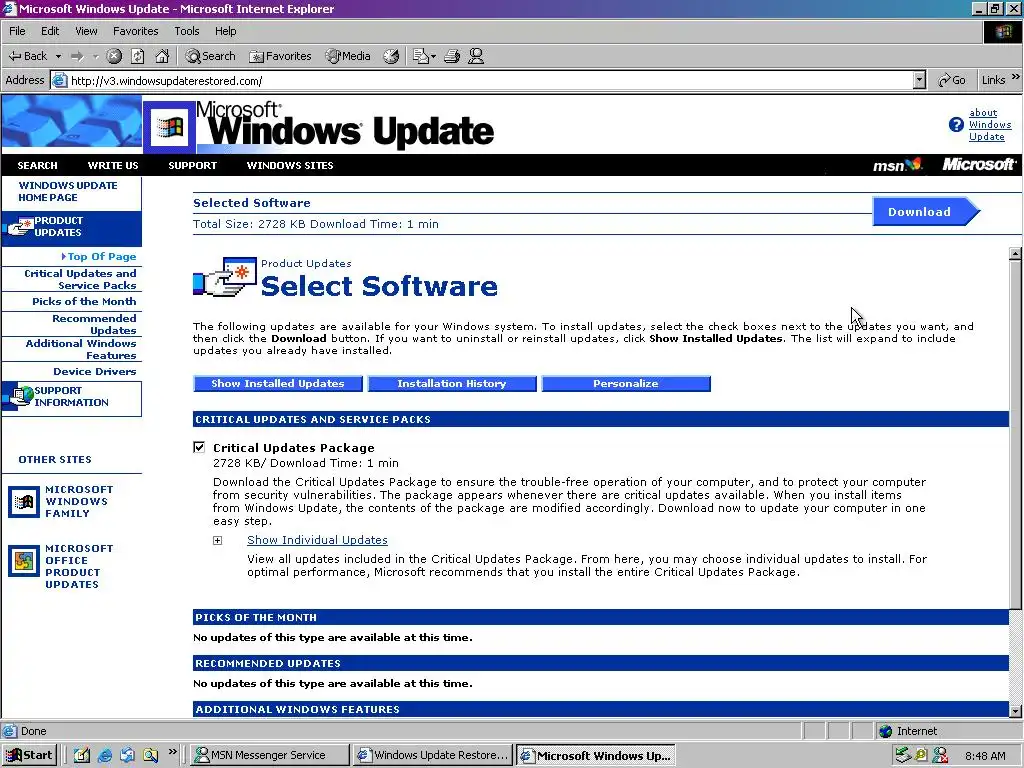
Task: Click the Start button
Action: 29,755
